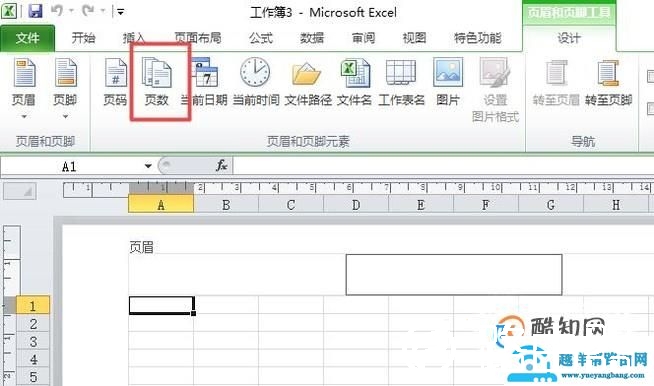
Task: Select column B header
Action: [226, 204]
